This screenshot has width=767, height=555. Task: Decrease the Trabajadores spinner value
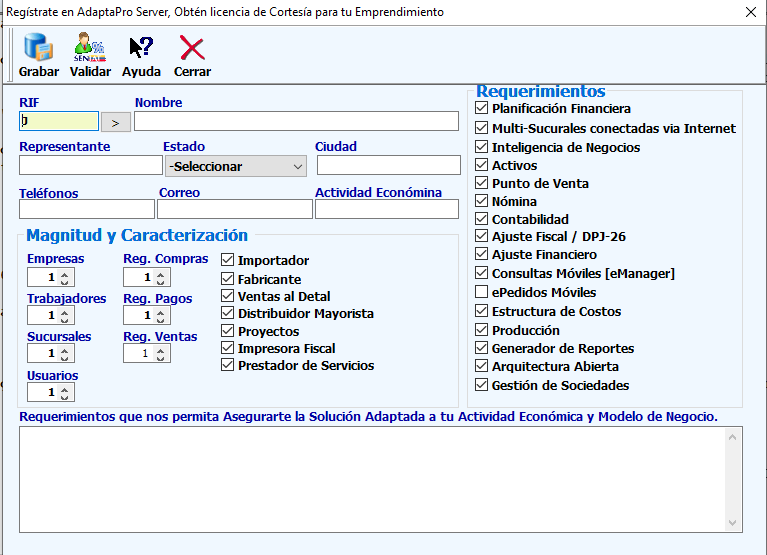65,320
